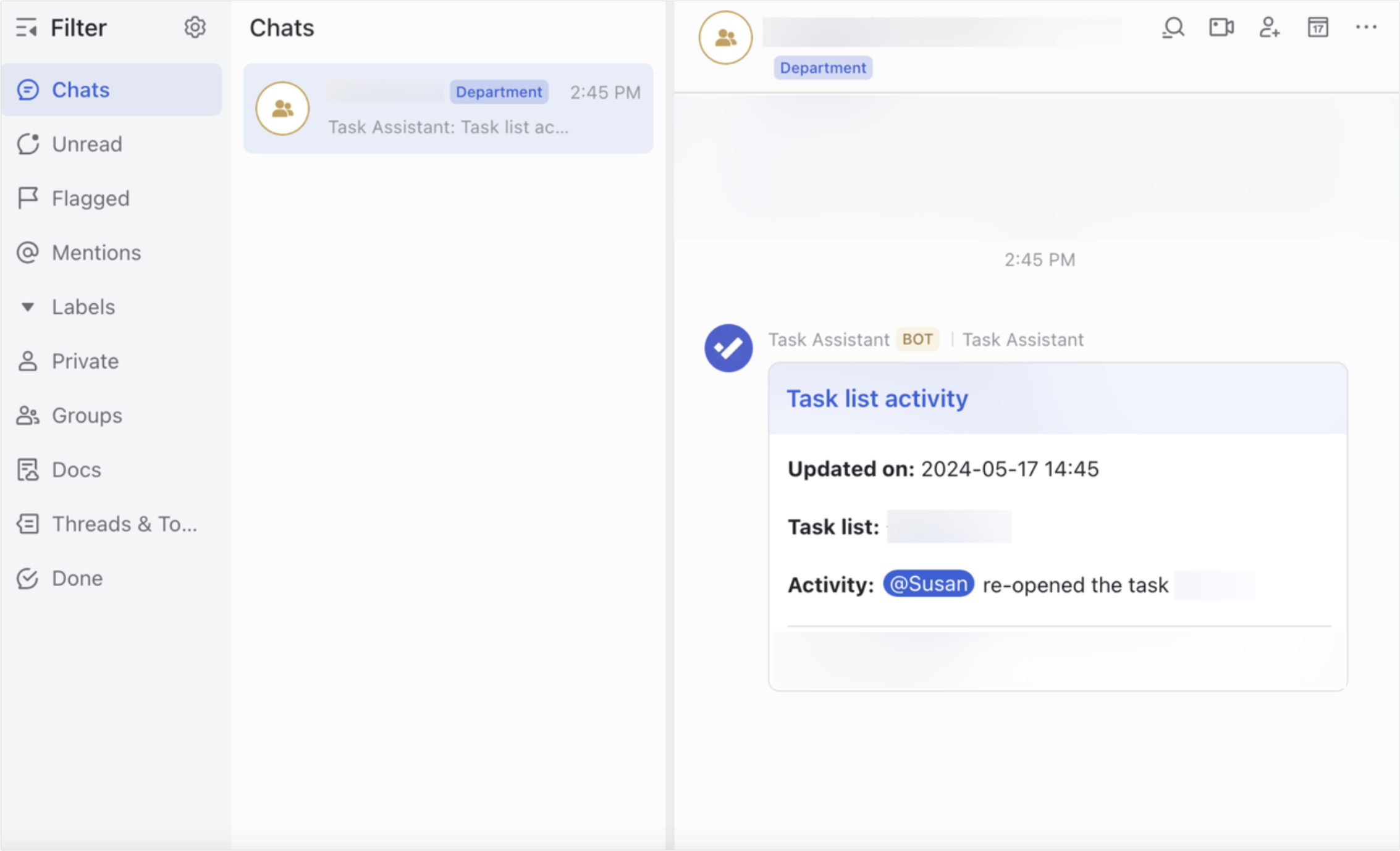
Task: Toggle the Flagged filter on
Action: pos(28,198)
